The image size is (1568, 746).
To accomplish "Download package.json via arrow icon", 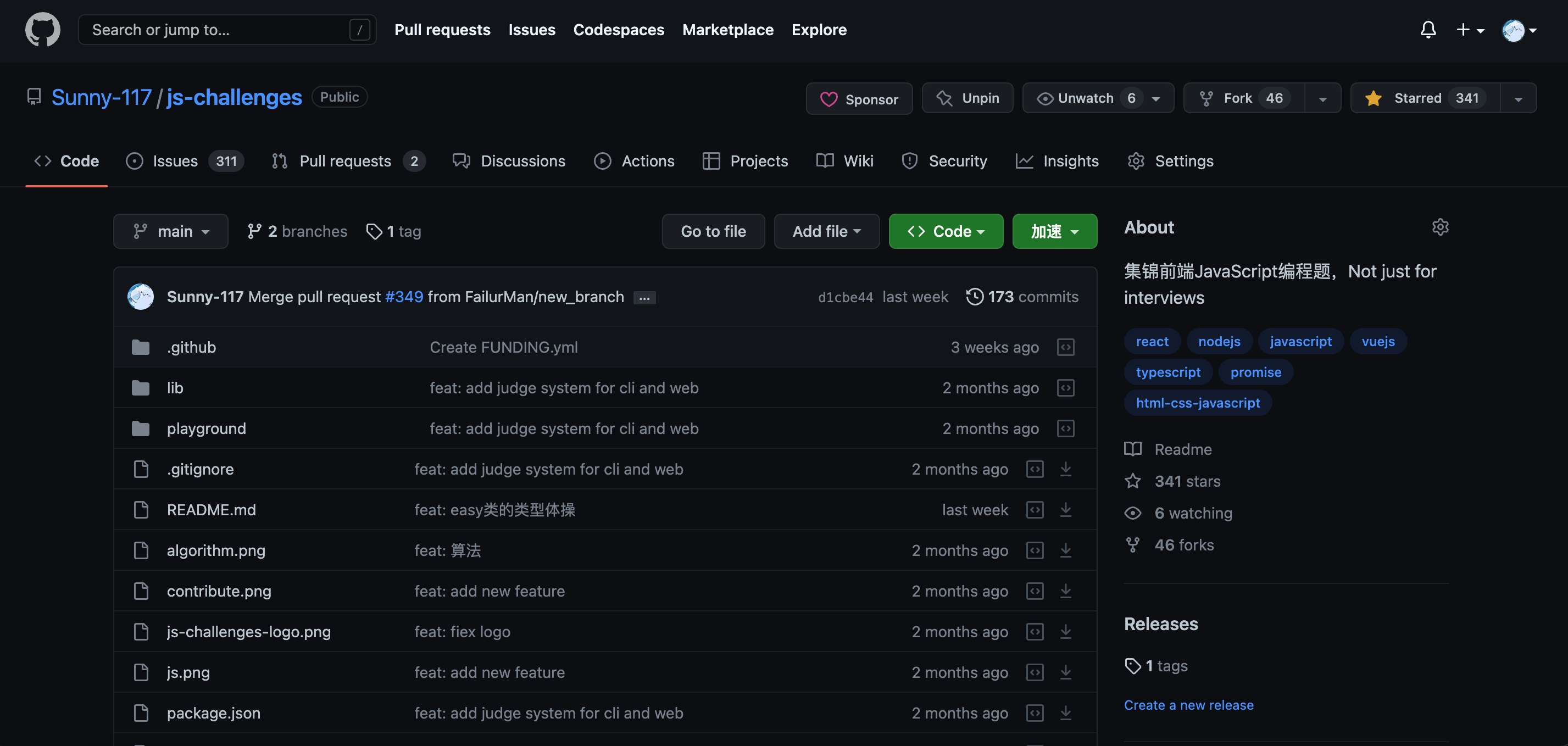I will pos(1065,713).
